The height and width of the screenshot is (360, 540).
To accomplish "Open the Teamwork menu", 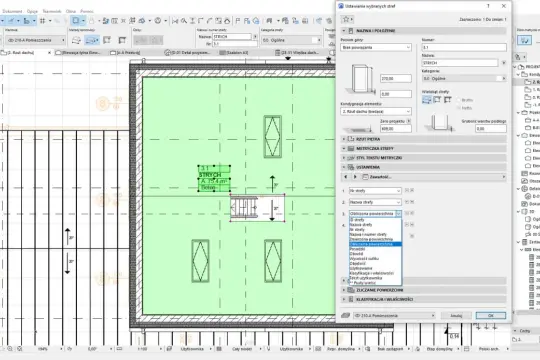I will click(52, 11).
